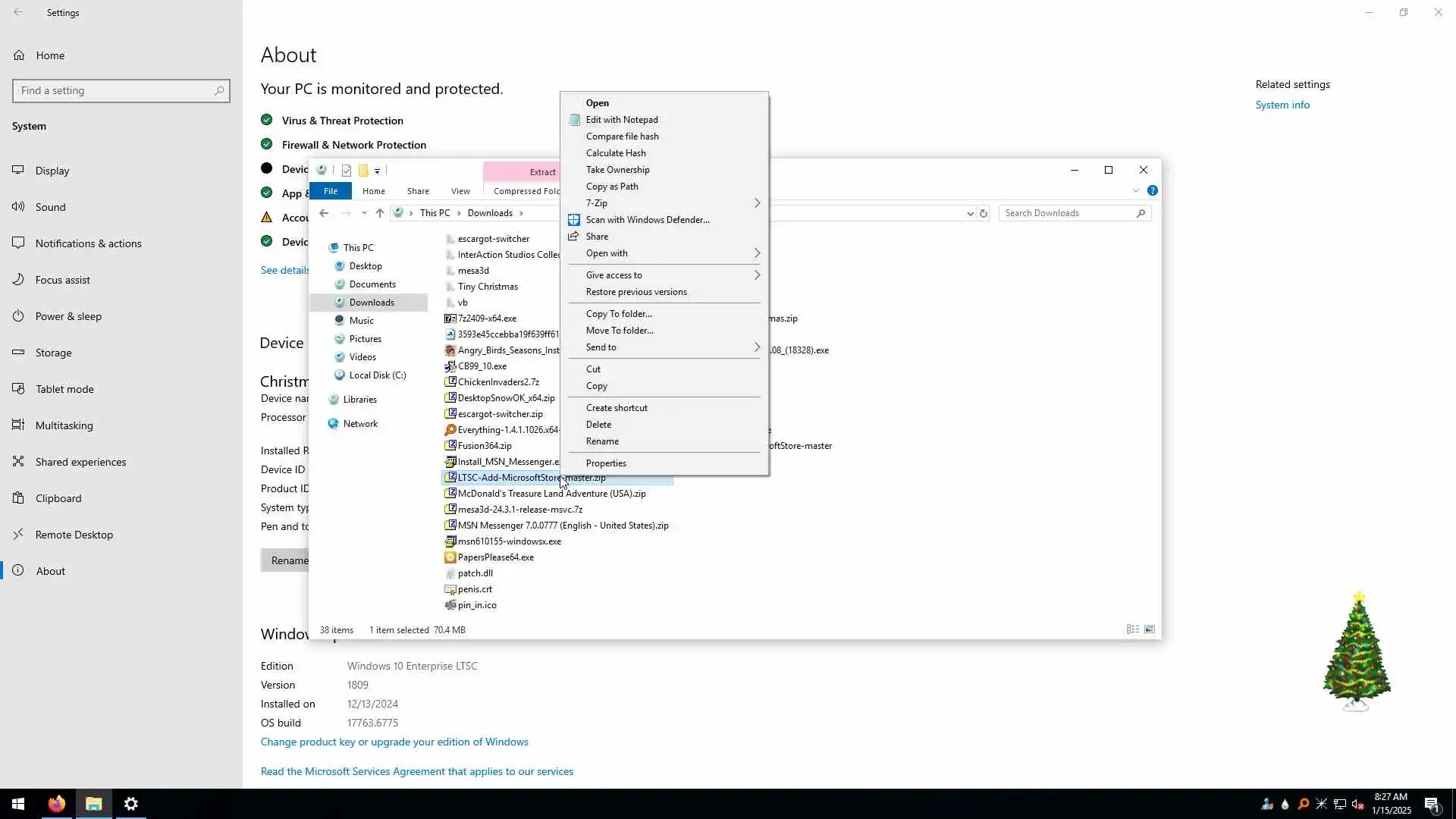Switch to details view in status bar

point(1132,629)
